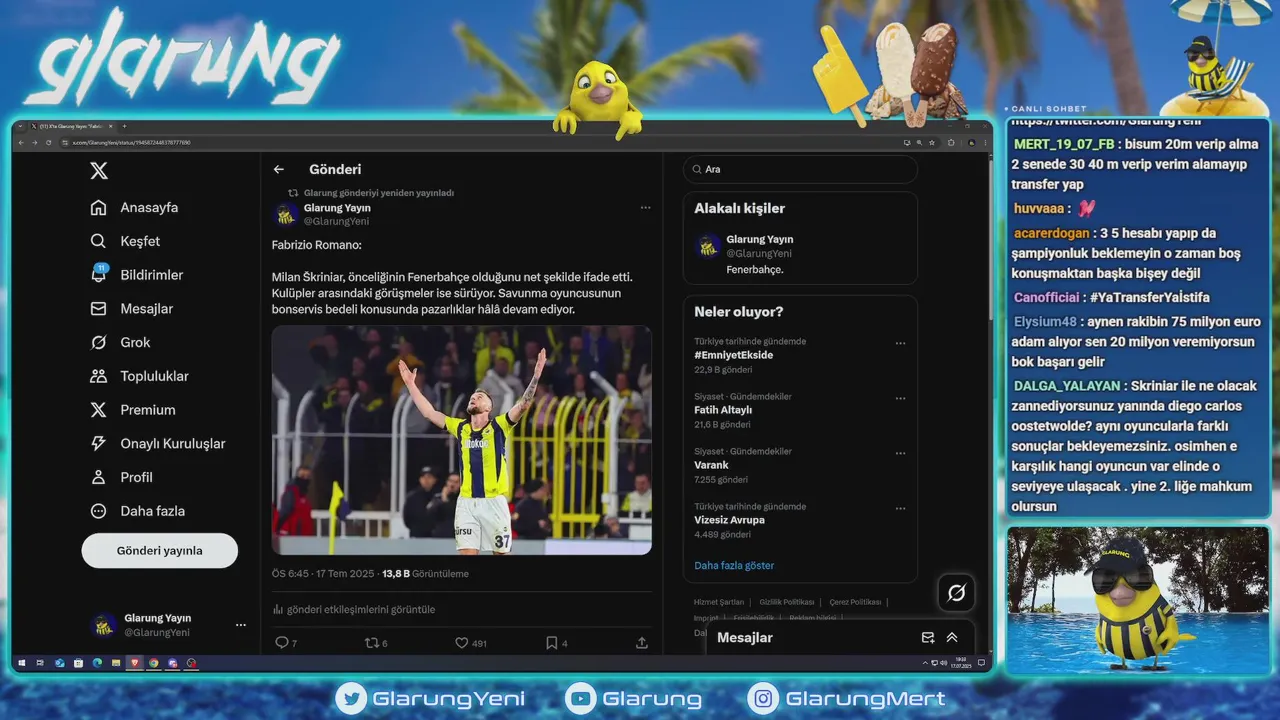Open Hizmet Şartları footer link
The image size is (1280, 720).
point(719,602)
